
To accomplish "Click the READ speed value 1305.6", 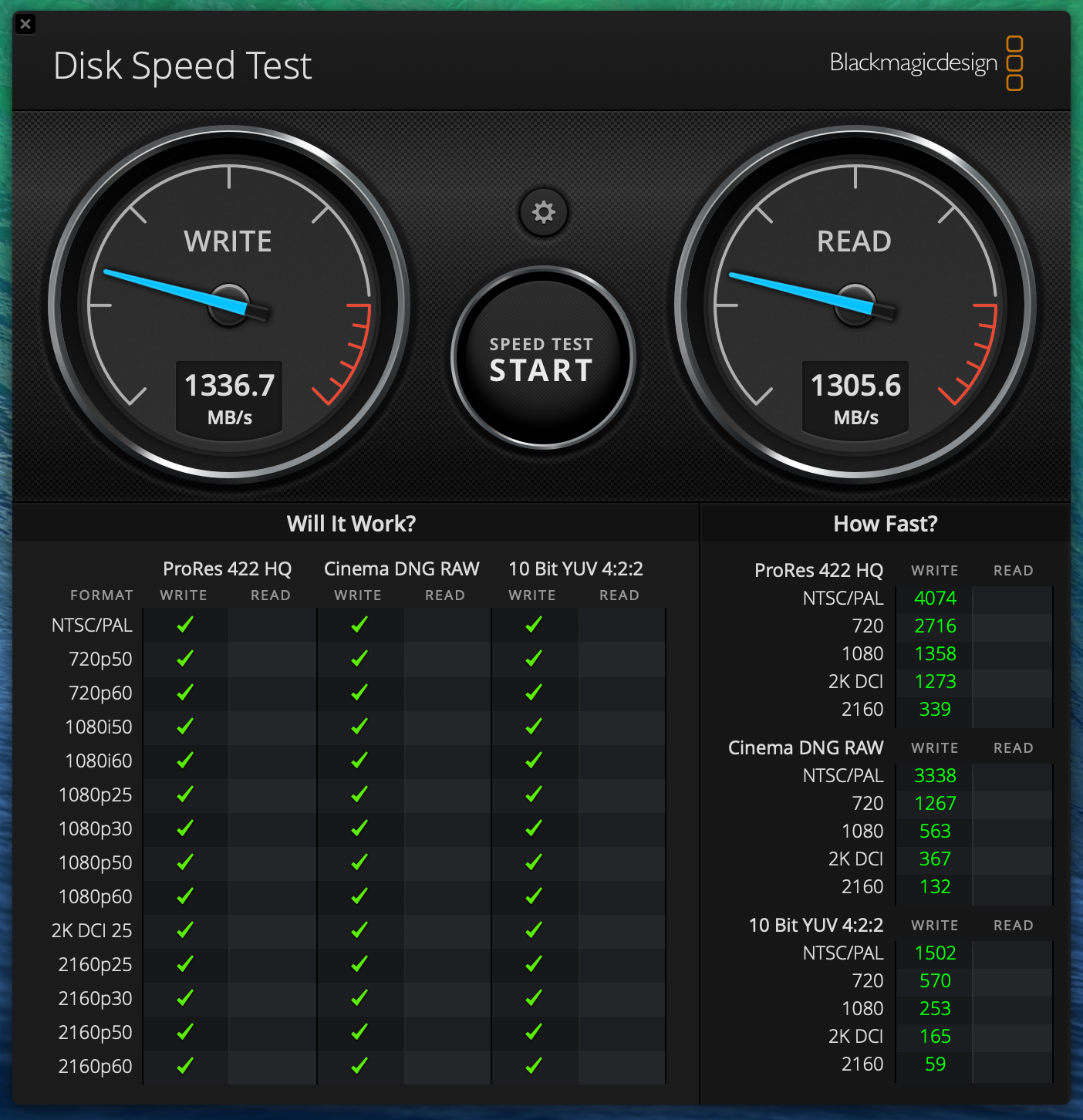I will point(855,386).
